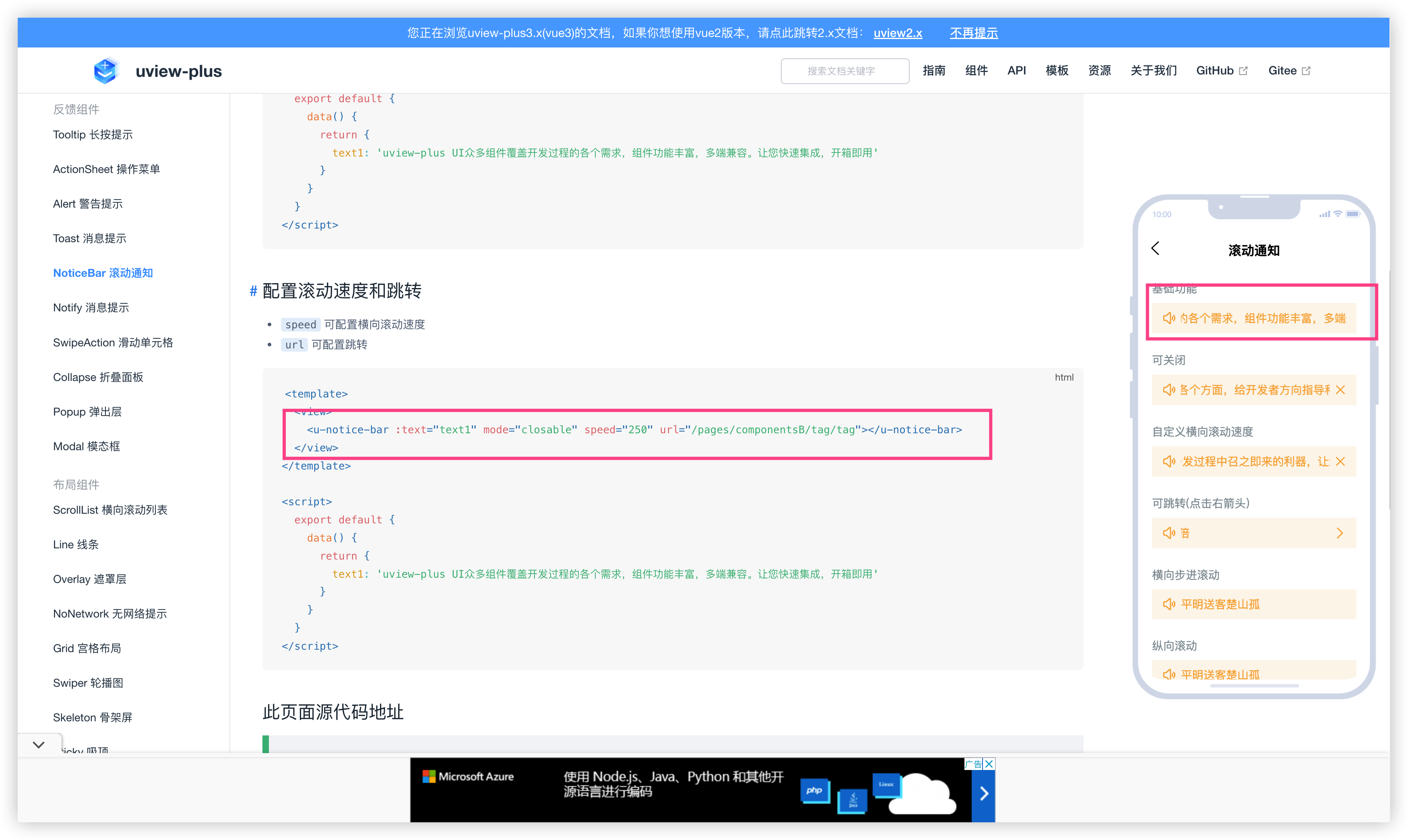
Task: Open the 组件 nav menu
Action: click(x=977, y=71)
